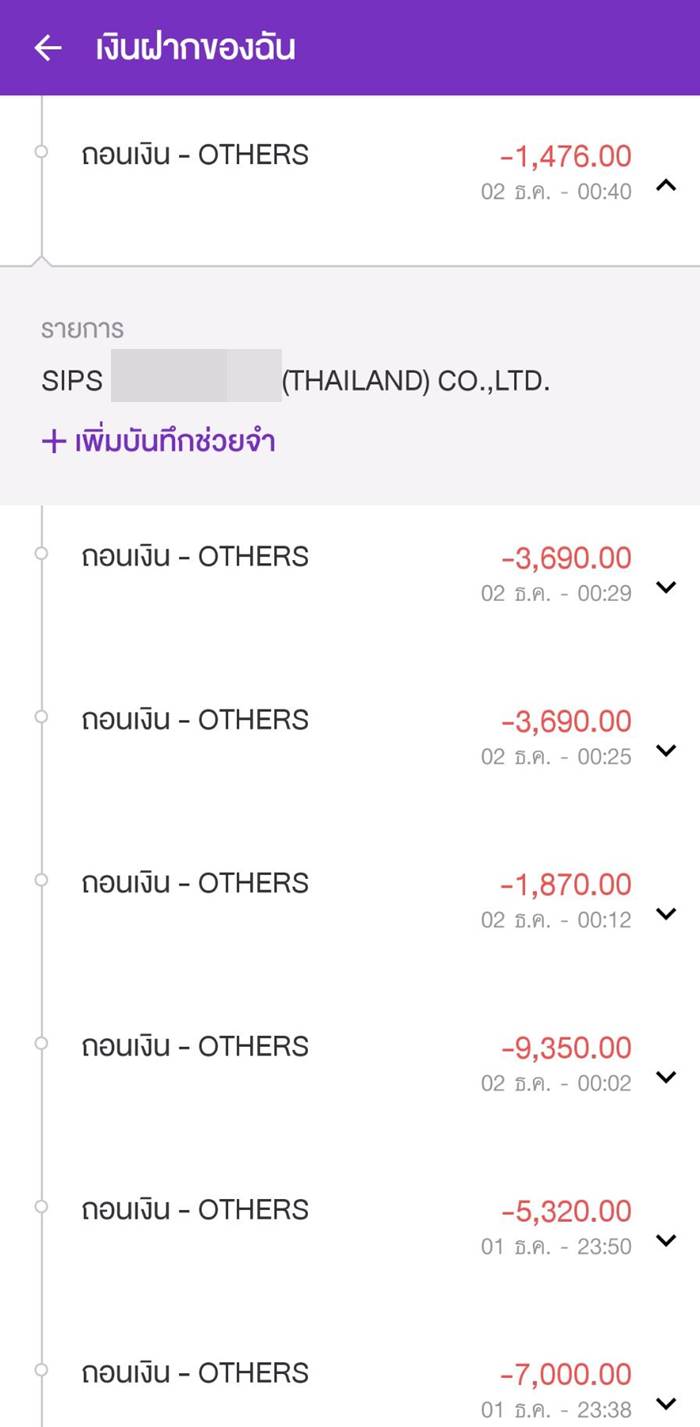Select the topmost ถอนเงิน - OTHERS row
700x1427 pixels.
pos(196,154)
